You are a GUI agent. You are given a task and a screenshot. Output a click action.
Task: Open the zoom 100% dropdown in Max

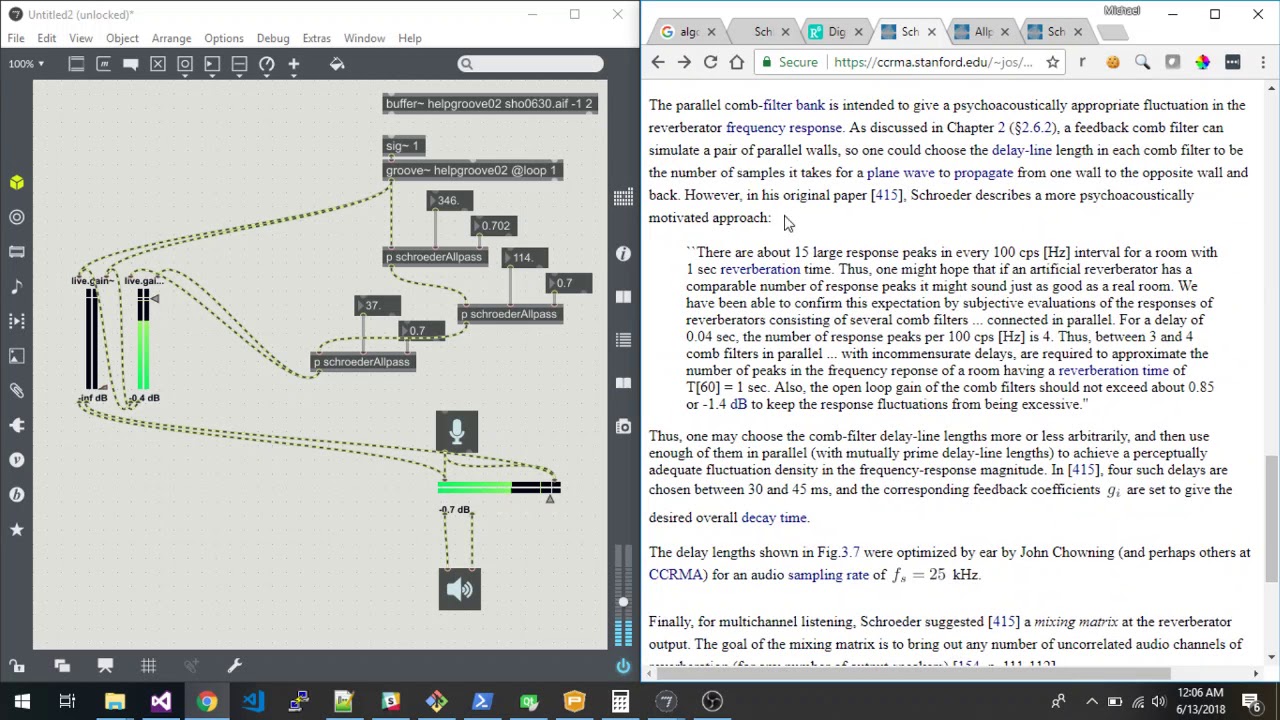coord(26,64)
